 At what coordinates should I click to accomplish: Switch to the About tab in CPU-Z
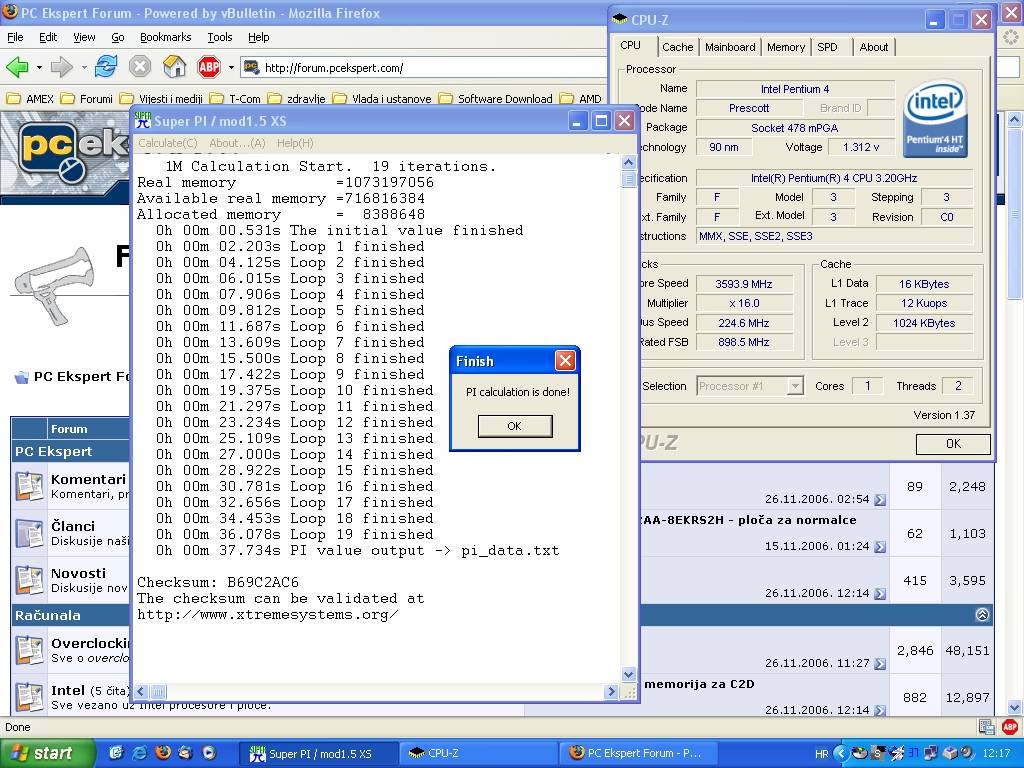pos(873,47)
